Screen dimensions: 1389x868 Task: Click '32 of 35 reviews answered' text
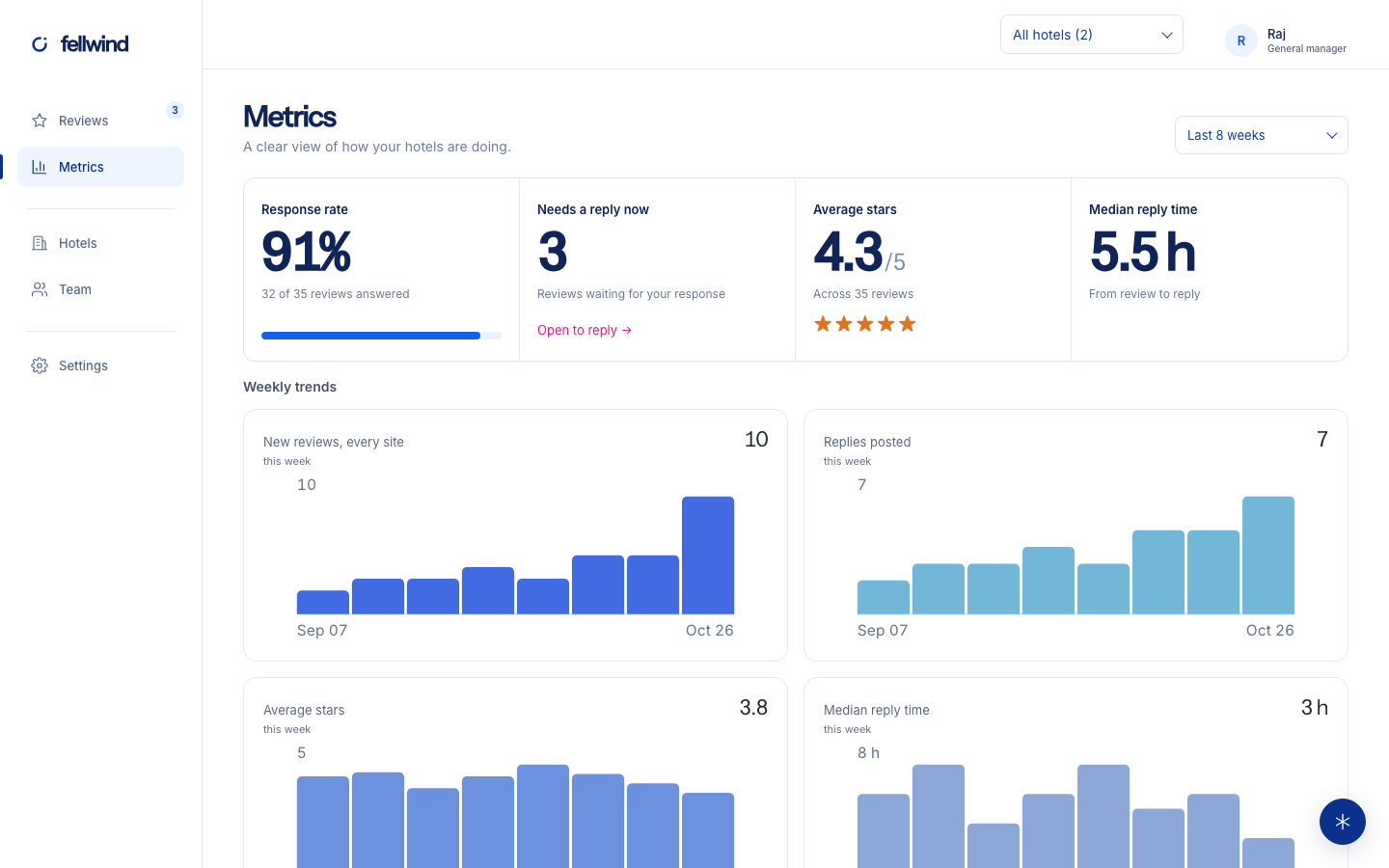coord(336,294)
